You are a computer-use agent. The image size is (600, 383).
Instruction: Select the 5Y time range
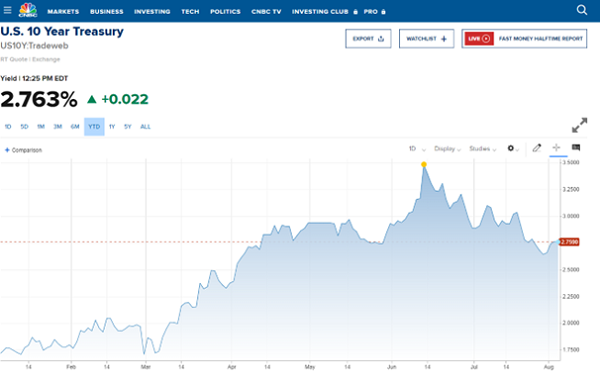tap(127, 127)
